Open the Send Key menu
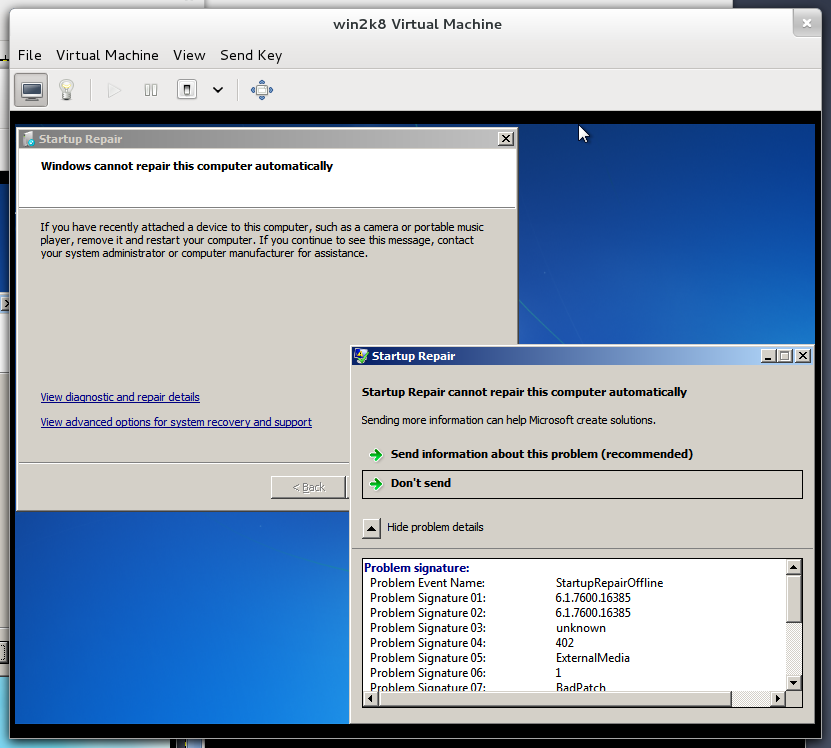This screenshot has width=831, height=748. pos(251,55)
